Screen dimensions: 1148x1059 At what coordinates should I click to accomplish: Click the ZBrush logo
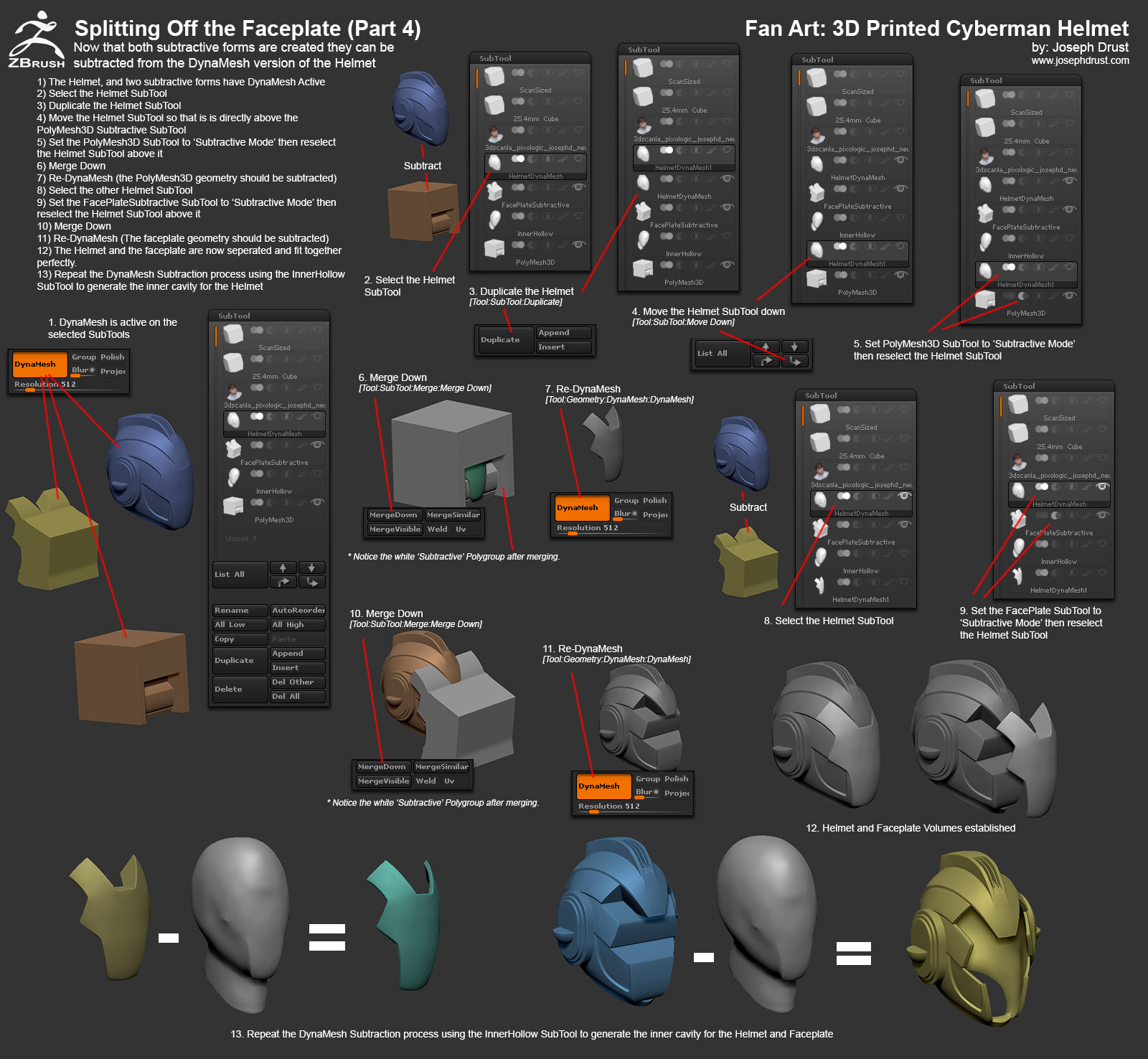[x=36, y=40]
